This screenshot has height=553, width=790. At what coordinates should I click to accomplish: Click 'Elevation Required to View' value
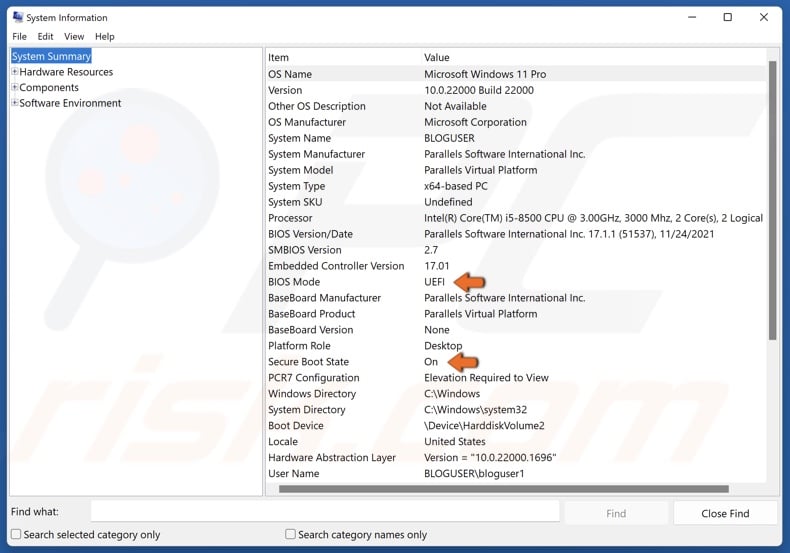(486, 378)
